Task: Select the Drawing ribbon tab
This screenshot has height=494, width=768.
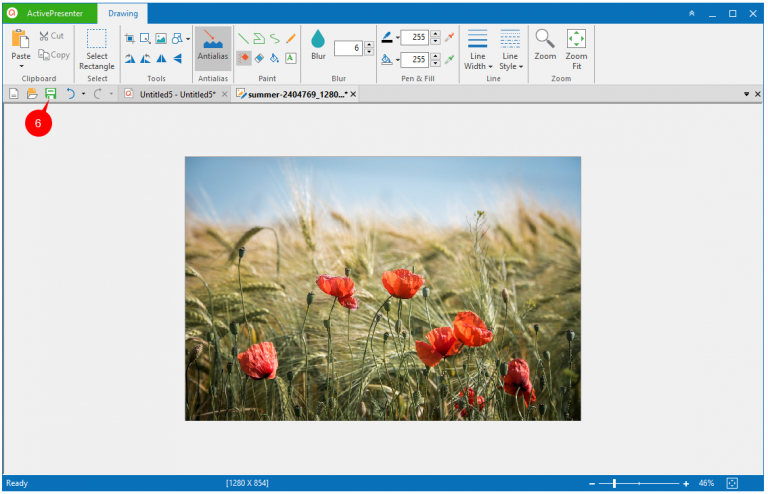Action: [x=123, y=14]
